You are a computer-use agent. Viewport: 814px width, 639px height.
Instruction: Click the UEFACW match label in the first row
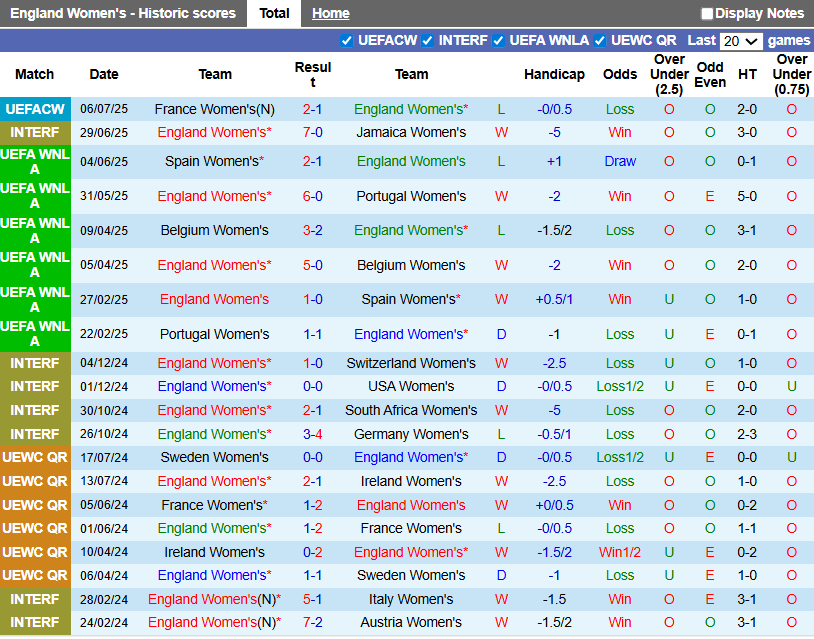(x=35, y=110)
